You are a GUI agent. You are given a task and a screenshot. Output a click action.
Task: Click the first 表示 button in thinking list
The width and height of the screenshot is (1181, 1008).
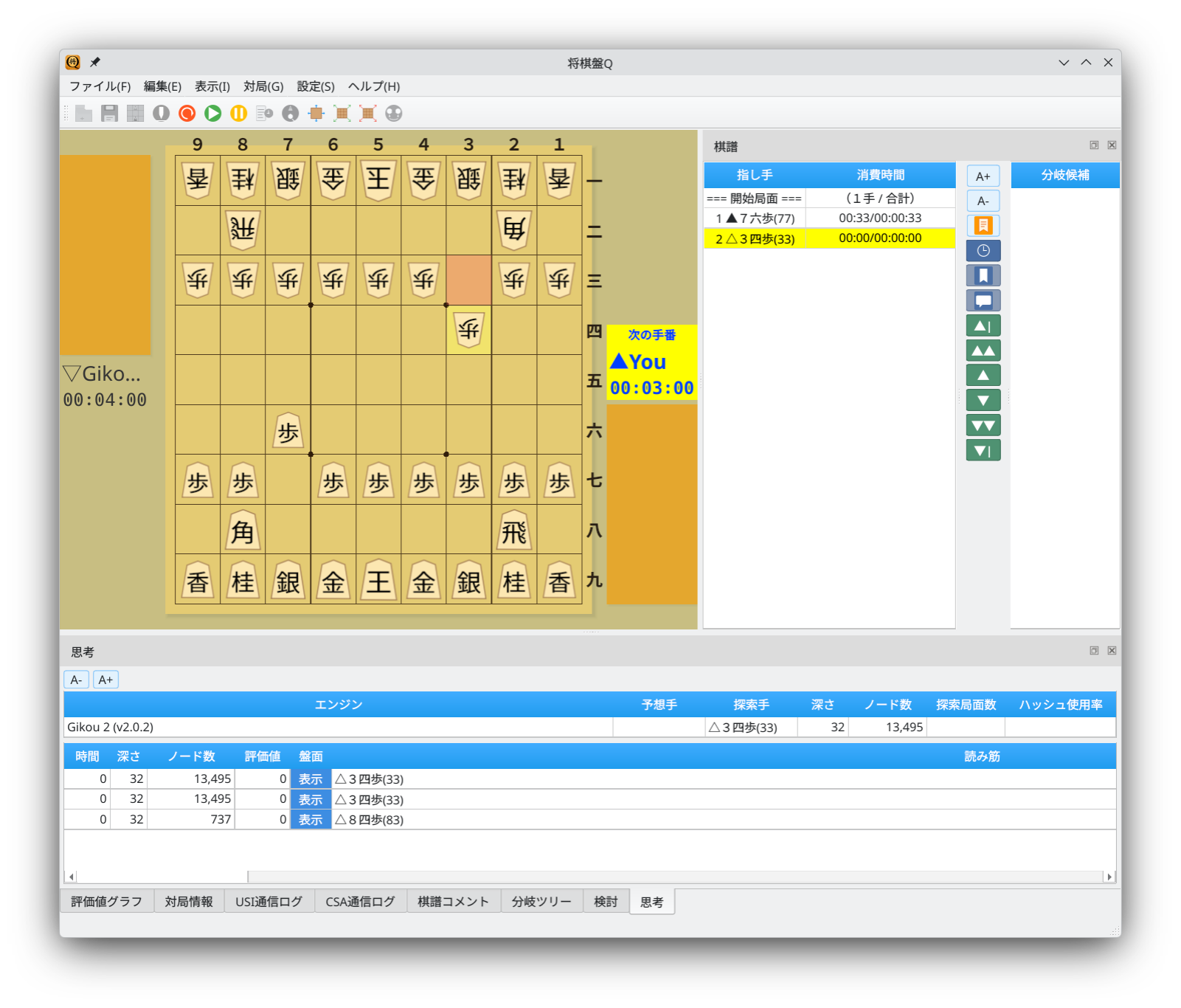point(311,779)
